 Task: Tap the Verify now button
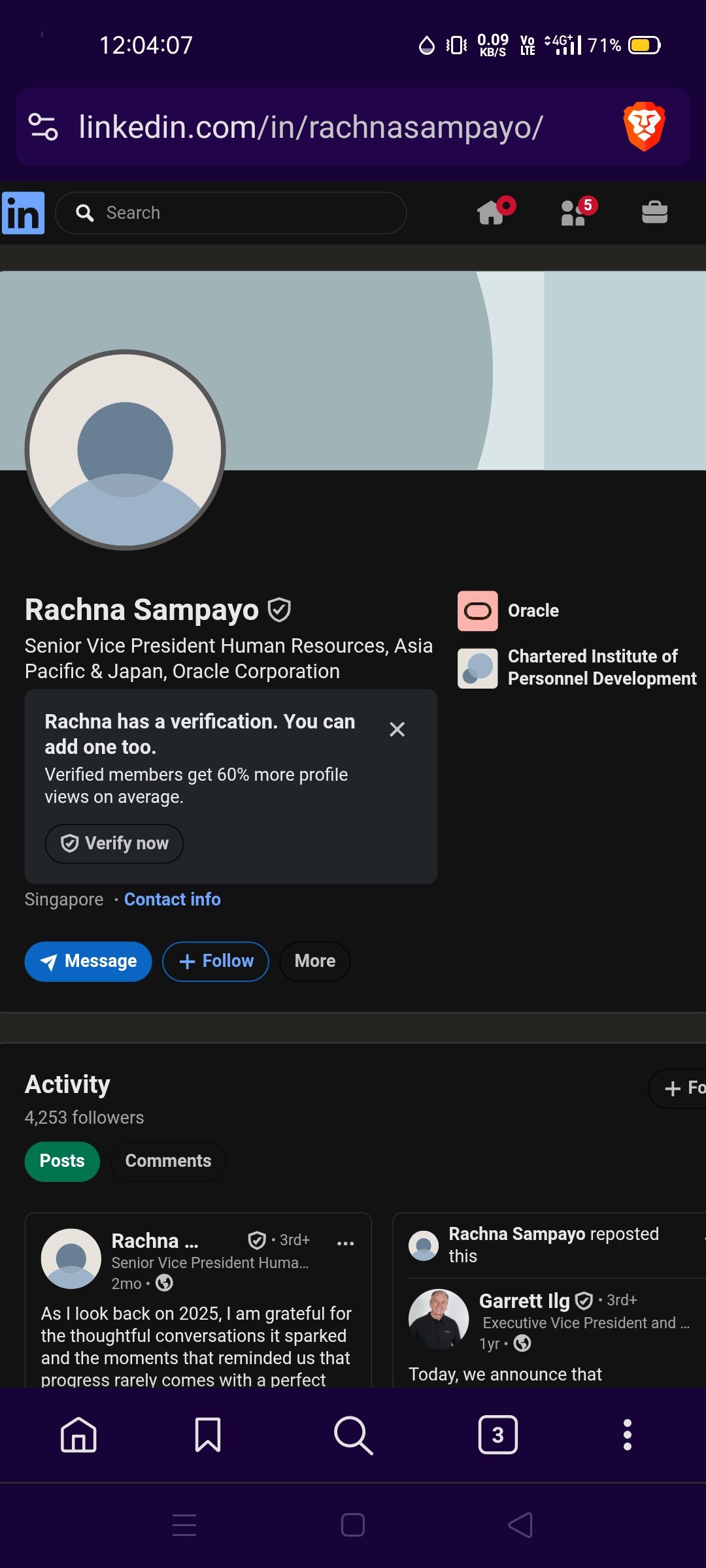click(114, 843)
